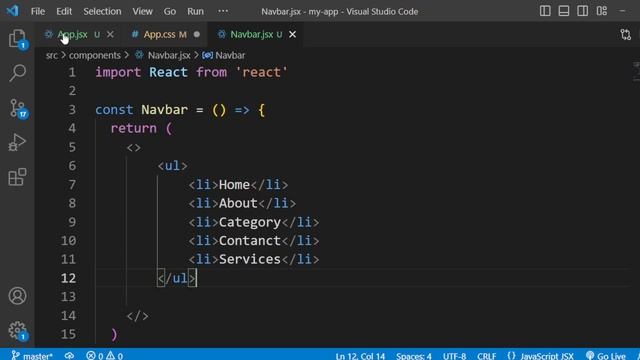The height and width of the screenshot is (360, 640).
Task: Click the Services list item text
Action: coord(249,259)
